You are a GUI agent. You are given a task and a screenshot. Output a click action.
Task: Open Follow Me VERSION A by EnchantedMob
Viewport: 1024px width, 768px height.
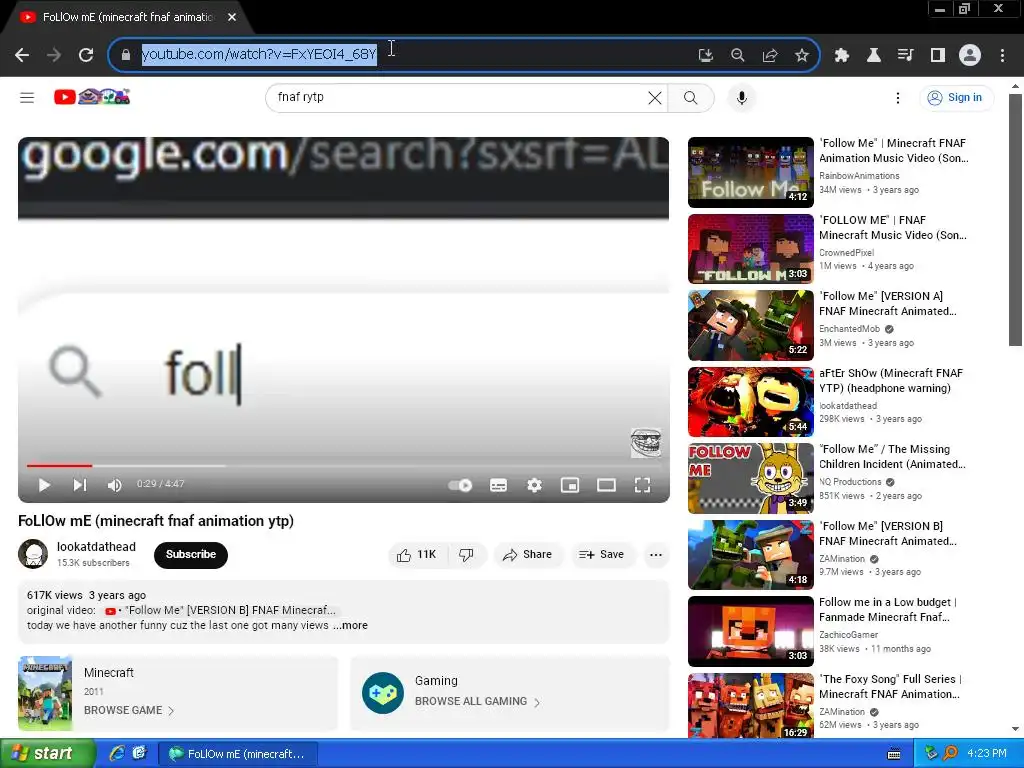point(750,325)
